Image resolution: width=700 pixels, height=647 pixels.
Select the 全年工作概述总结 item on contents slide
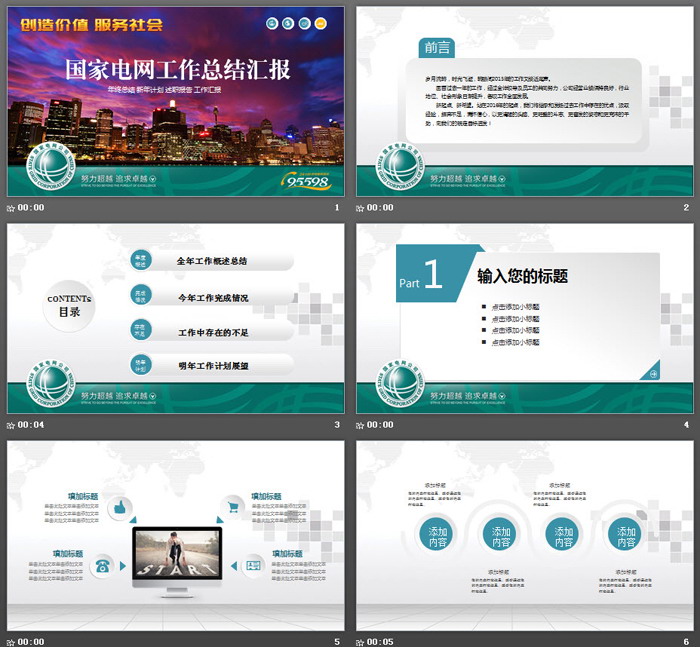coord(212,261)
